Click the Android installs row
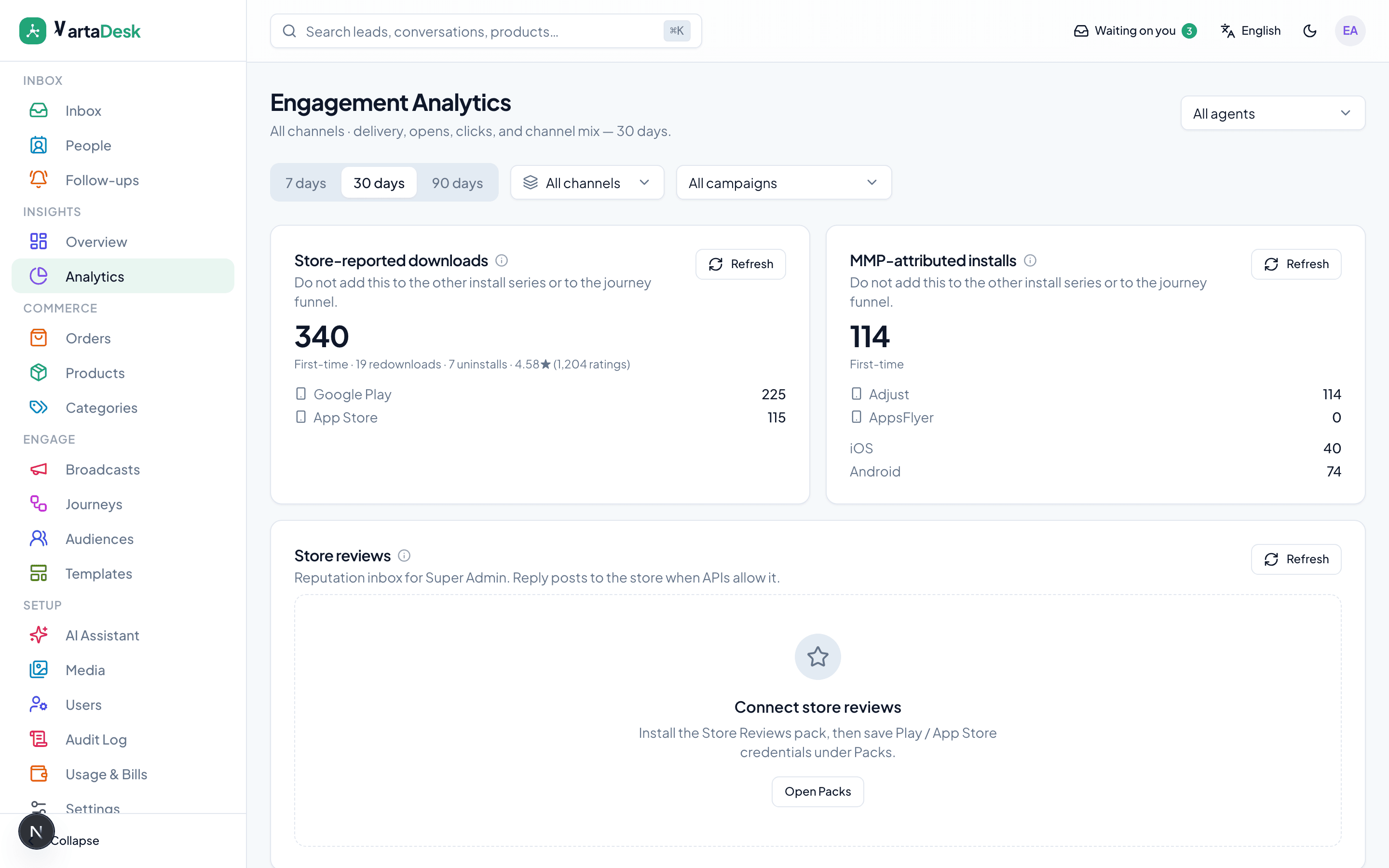1389x868 pixels. [1095, 471]
